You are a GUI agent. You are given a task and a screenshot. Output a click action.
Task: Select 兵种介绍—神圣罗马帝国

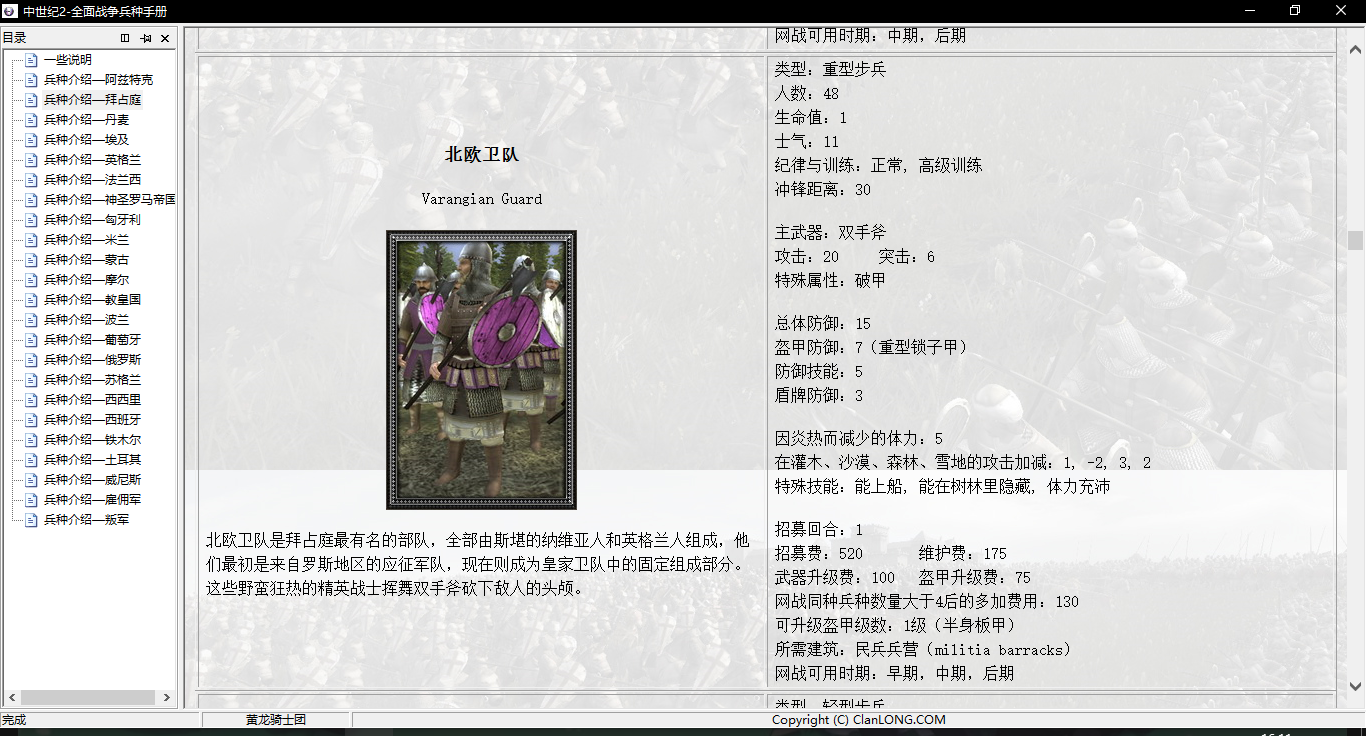tap(110, 200)
